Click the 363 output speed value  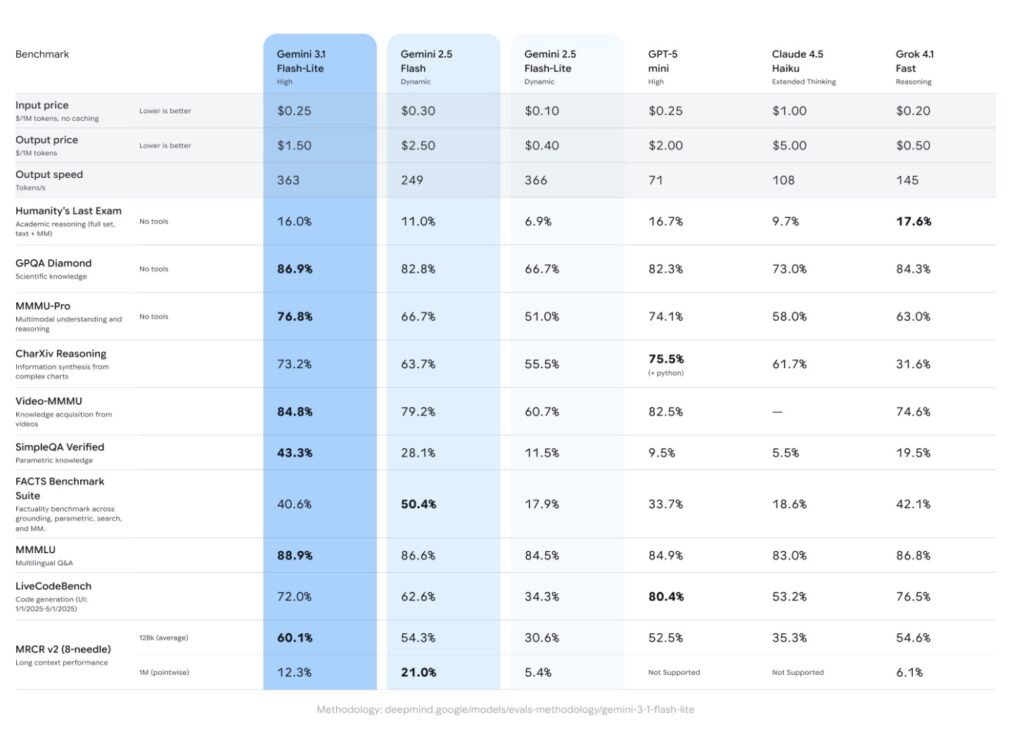tap(288, 180)
